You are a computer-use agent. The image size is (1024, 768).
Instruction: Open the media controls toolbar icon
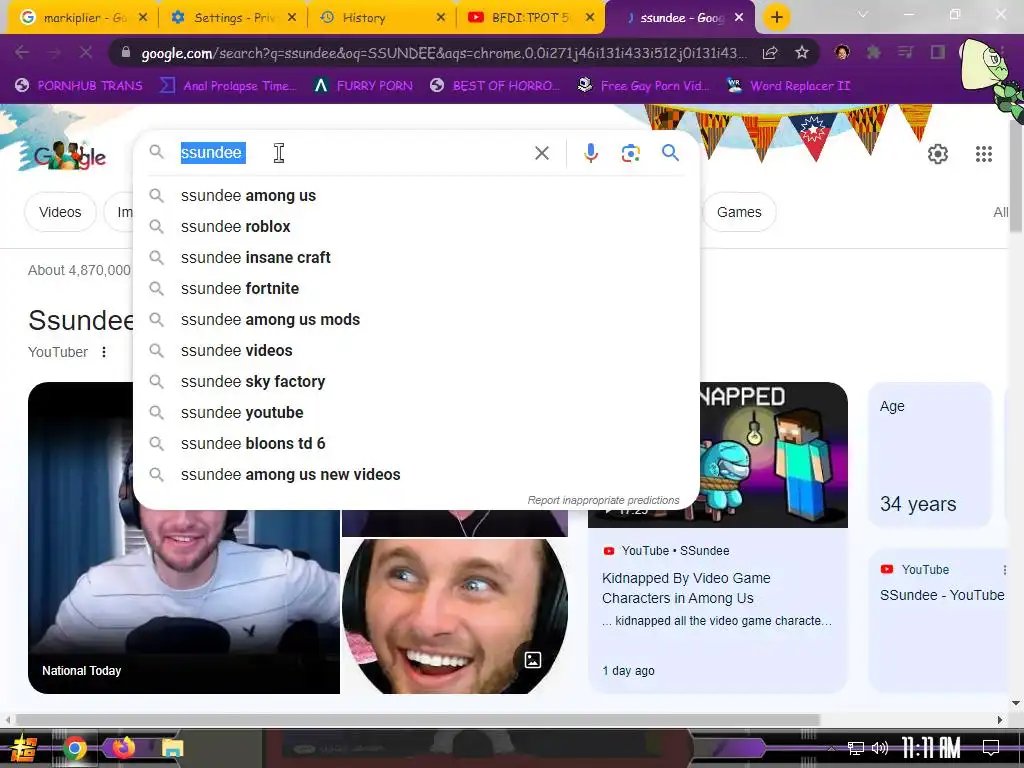(905, 52)
